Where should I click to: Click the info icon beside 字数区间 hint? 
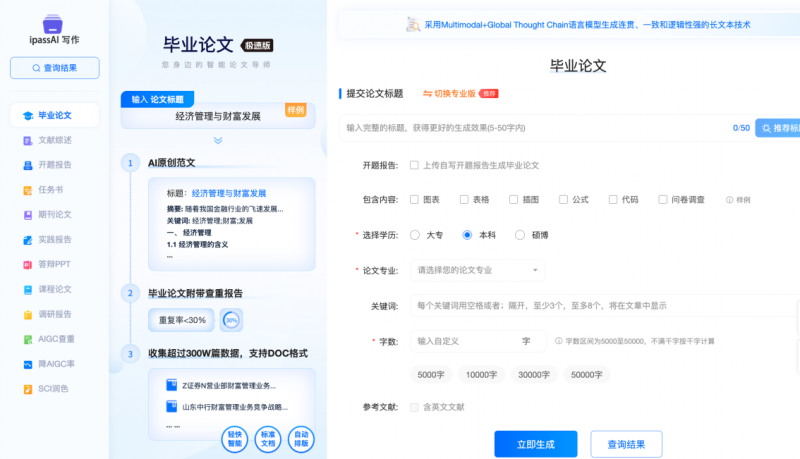coord(559,341)
